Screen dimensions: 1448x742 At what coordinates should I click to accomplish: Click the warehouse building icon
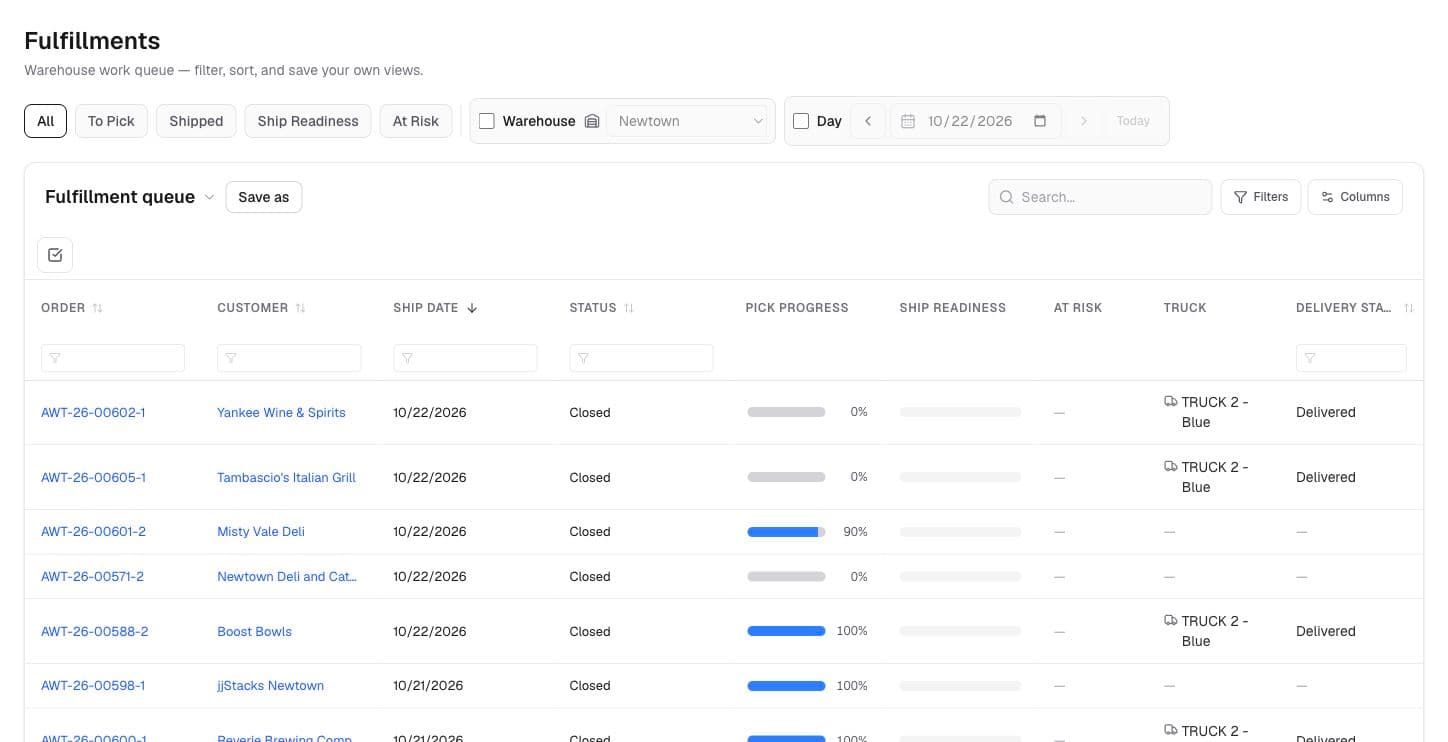[592, 121]
